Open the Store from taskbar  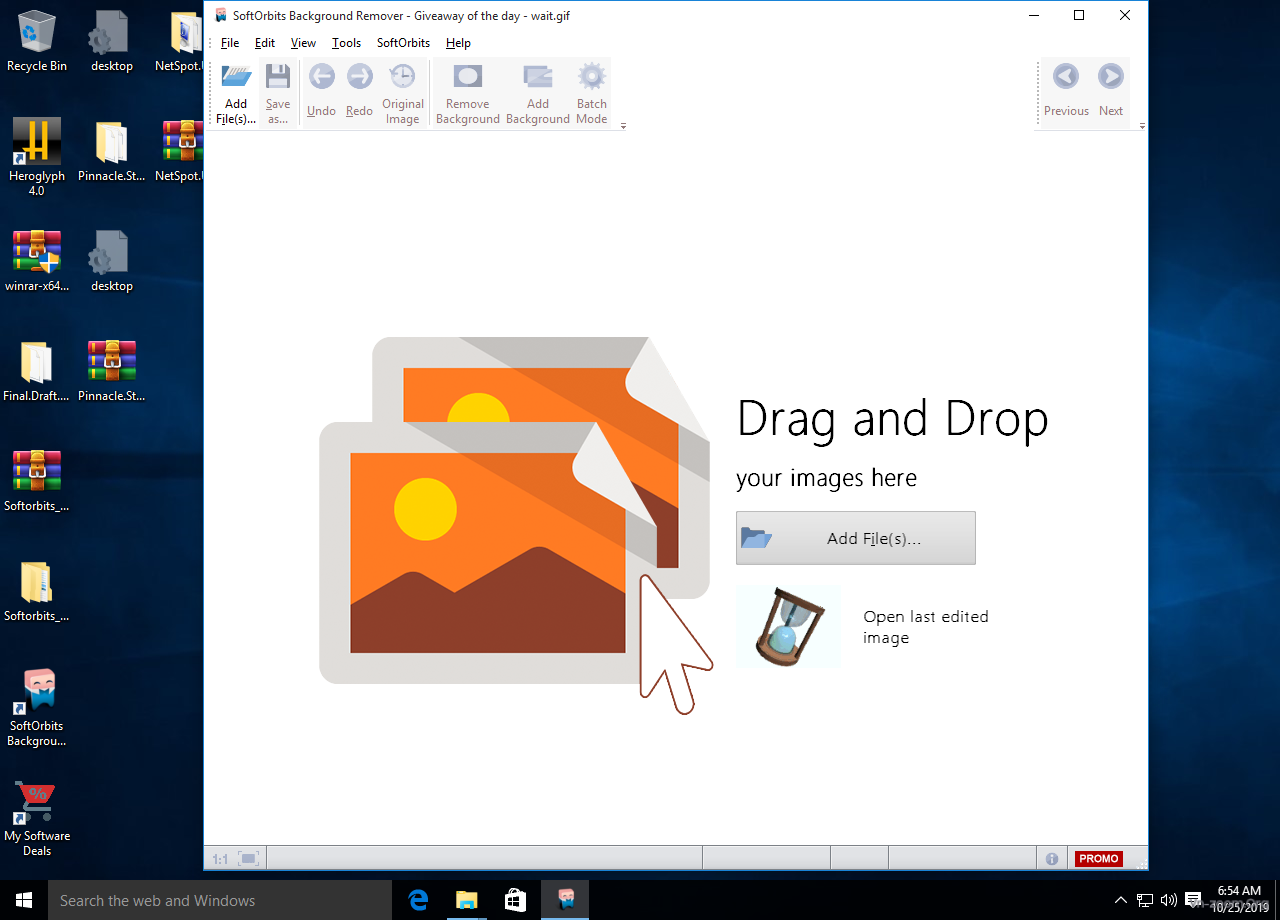tap(516, 900)
